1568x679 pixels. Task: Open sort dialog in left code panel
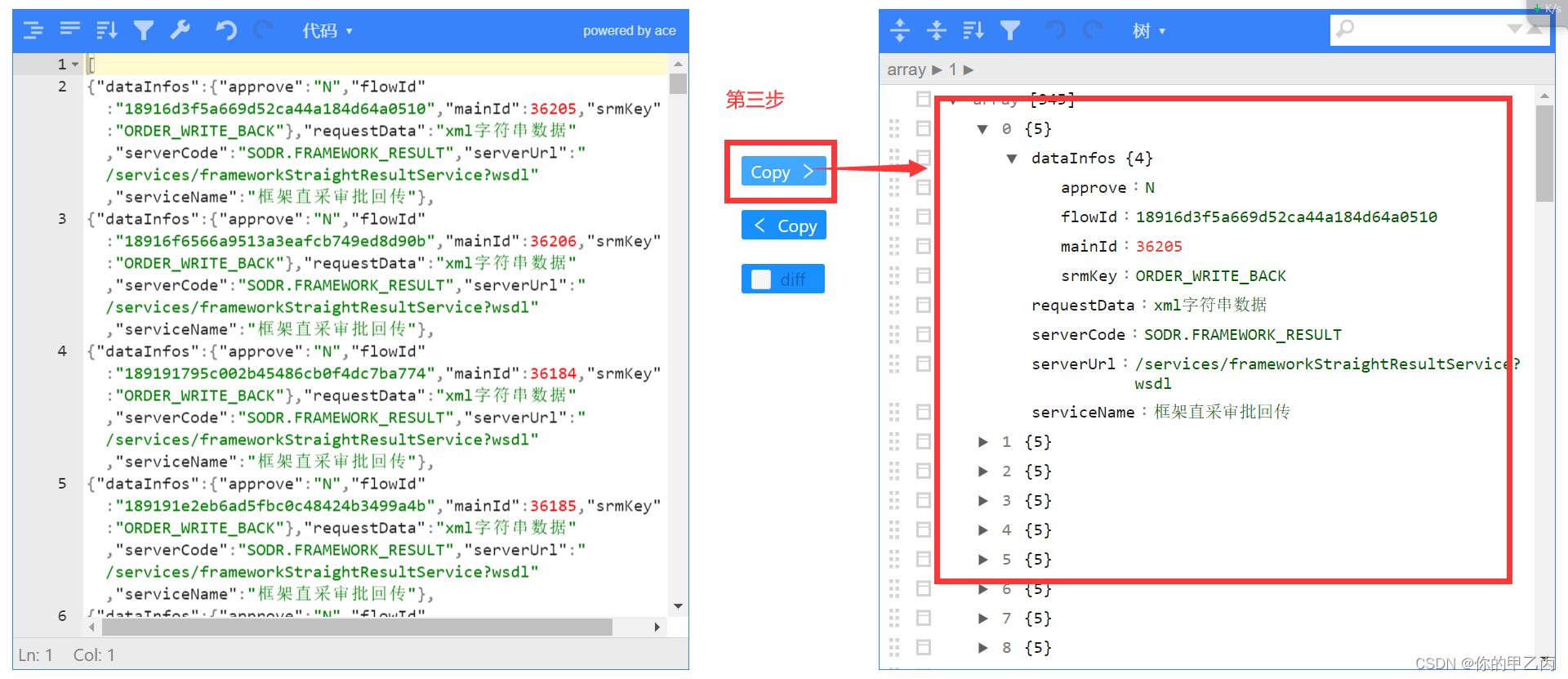pos(107,31)
